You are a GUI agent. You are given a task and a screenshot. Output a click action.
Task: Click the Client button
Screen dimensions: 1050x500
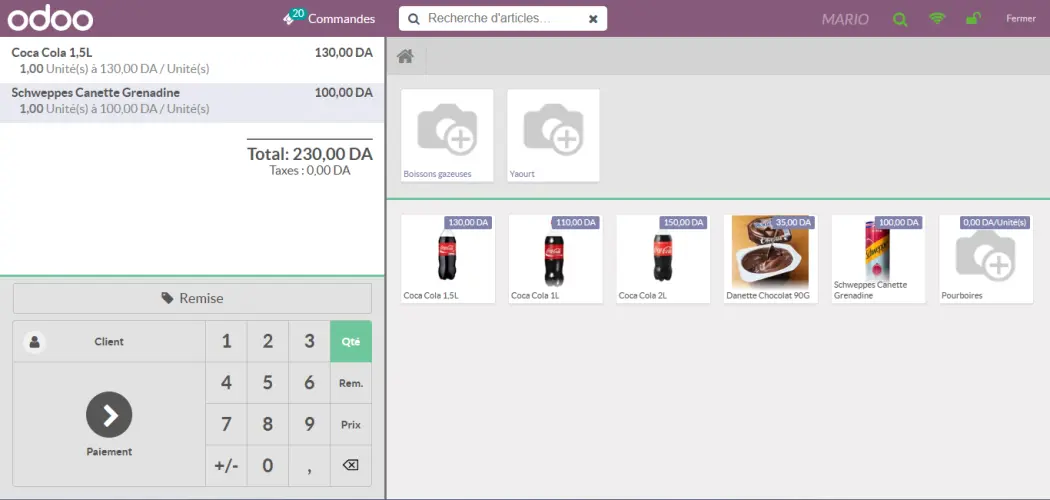109,341
